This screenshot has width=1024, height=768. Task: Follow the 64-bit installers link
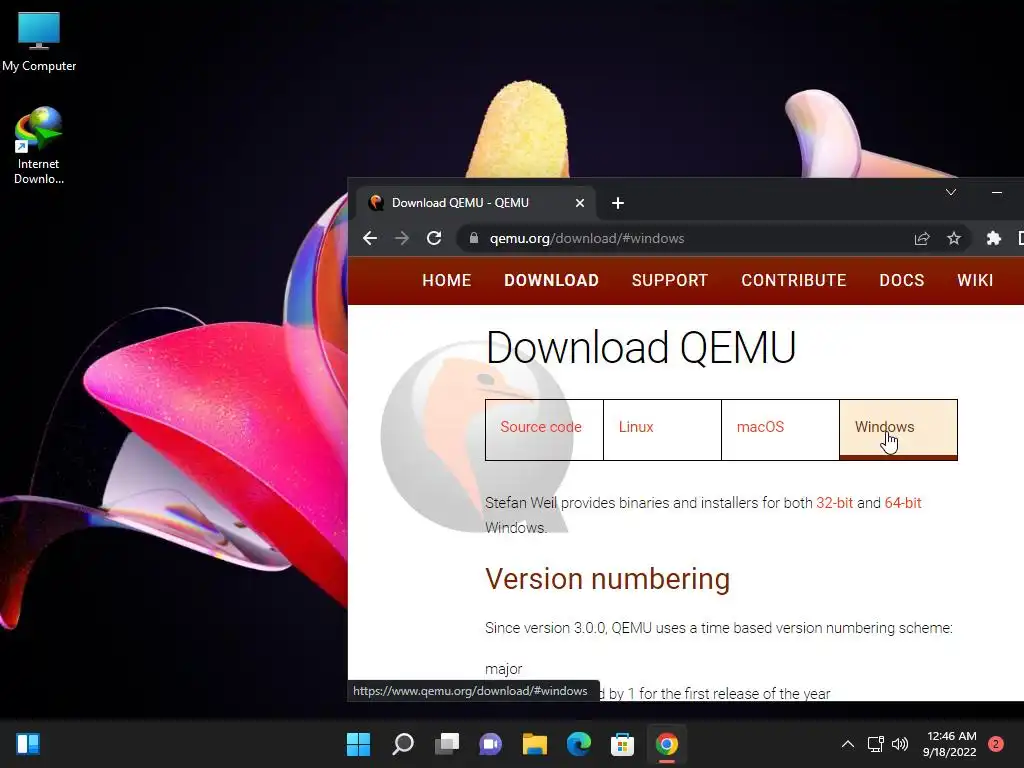tap(903, 503)
